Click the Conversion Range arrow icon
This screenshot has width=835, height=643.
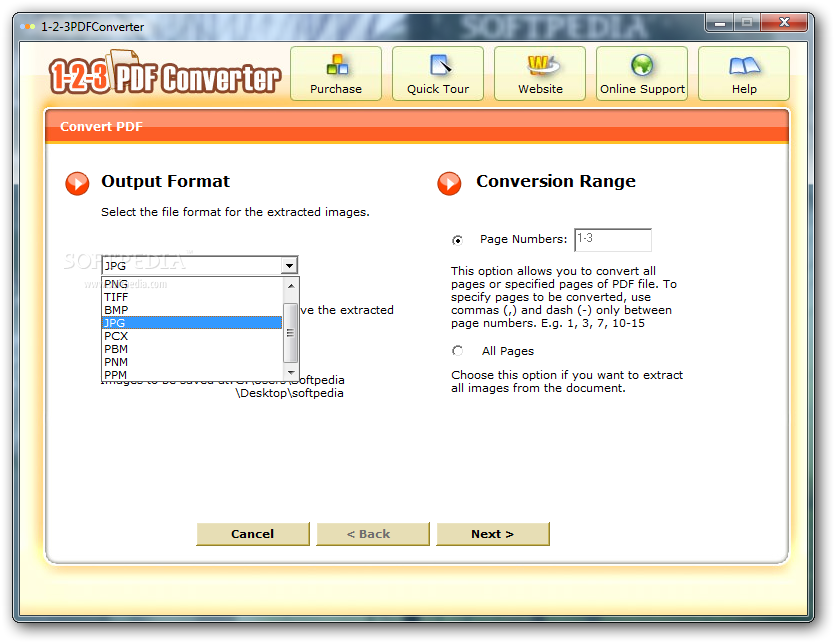[x=449, y=184]
